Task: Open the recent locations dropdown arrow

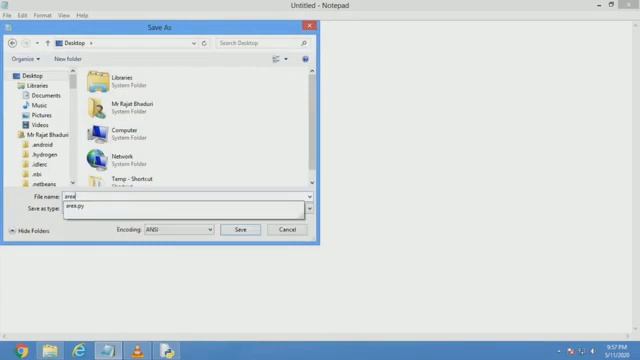Action: [37, 43]
